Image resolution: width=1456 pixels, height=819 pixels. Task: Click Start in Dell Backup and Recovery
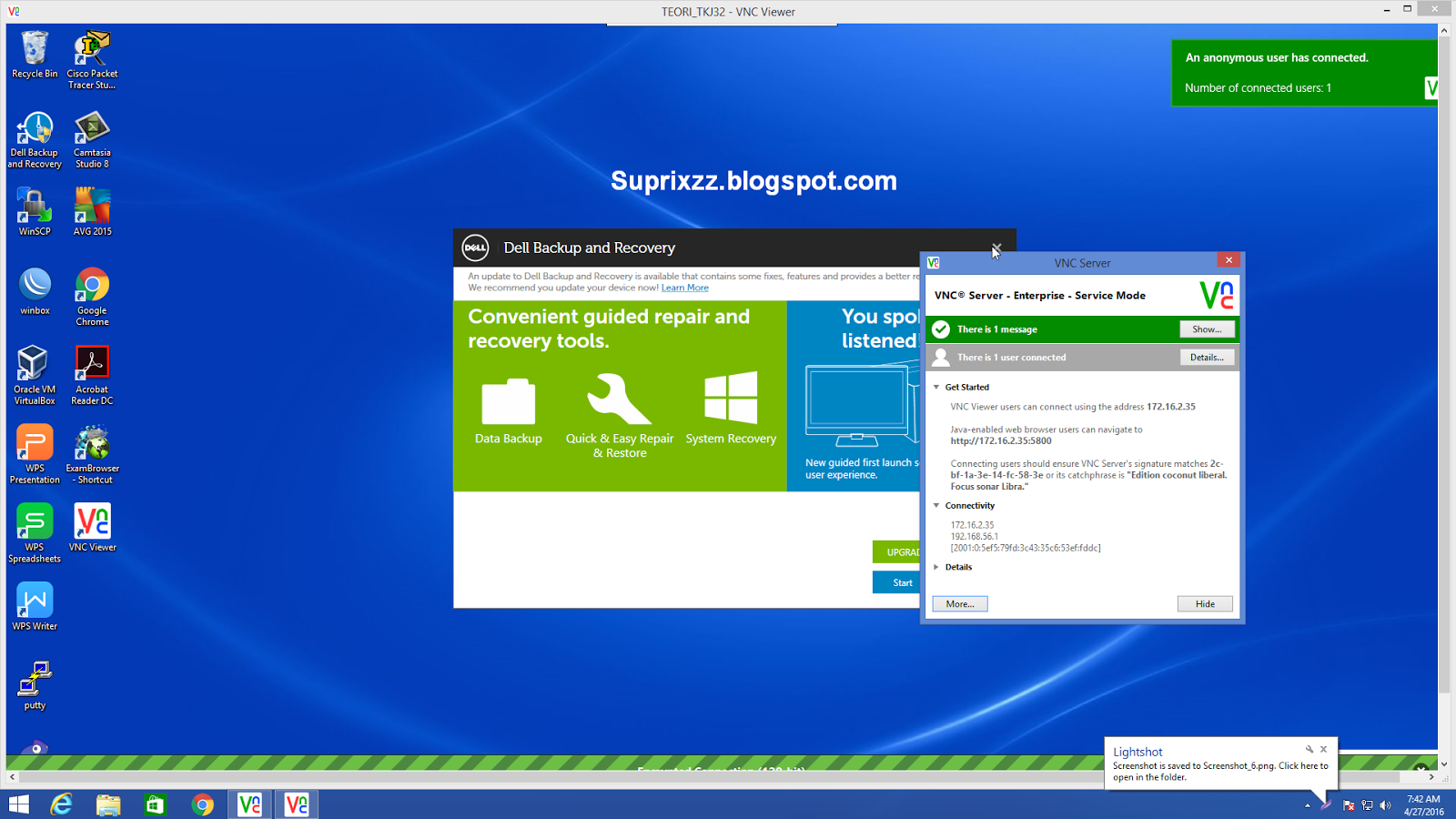pyautogui.click(x=897, y=582)
